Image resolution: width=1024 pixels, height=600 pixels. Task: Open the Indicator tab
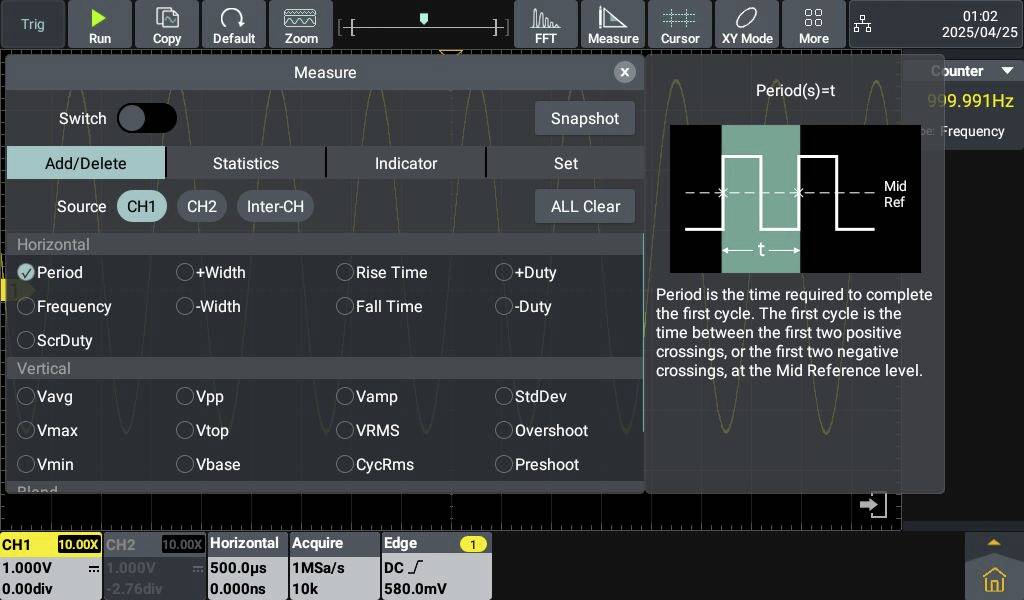[x=405, y=163]
